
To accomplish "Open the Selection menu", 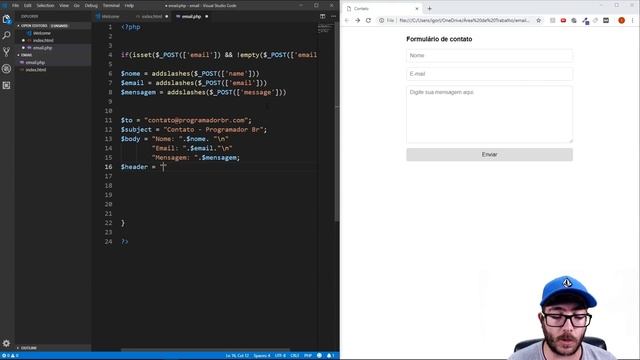I will pos(45,6).
